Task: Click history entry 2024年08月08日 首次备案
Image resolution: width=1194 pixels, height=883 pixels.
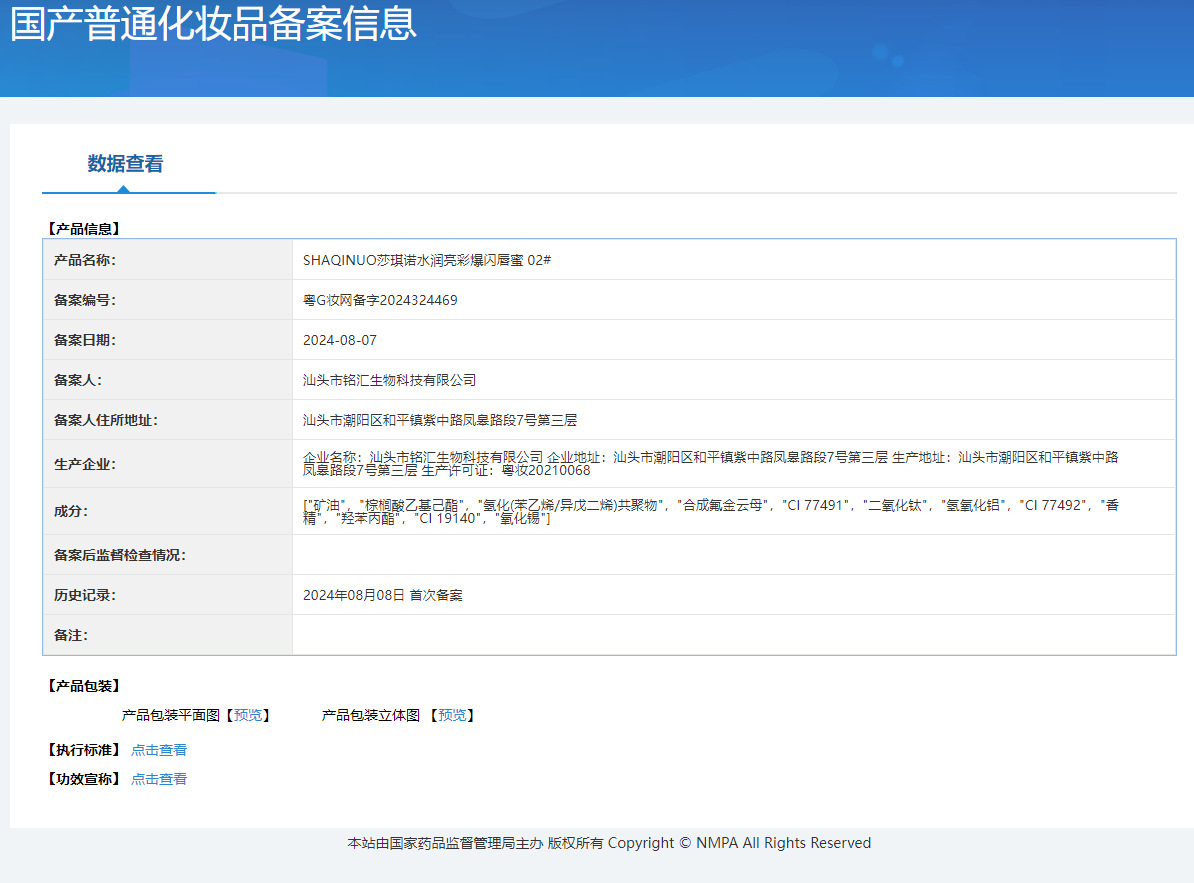Action: click(382, 595)
